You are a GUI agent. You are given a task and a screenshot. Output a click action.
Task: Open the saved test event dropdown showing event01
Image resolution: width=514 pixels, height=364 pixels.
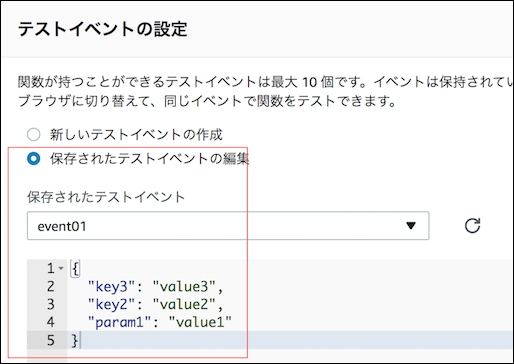(228, 226)
